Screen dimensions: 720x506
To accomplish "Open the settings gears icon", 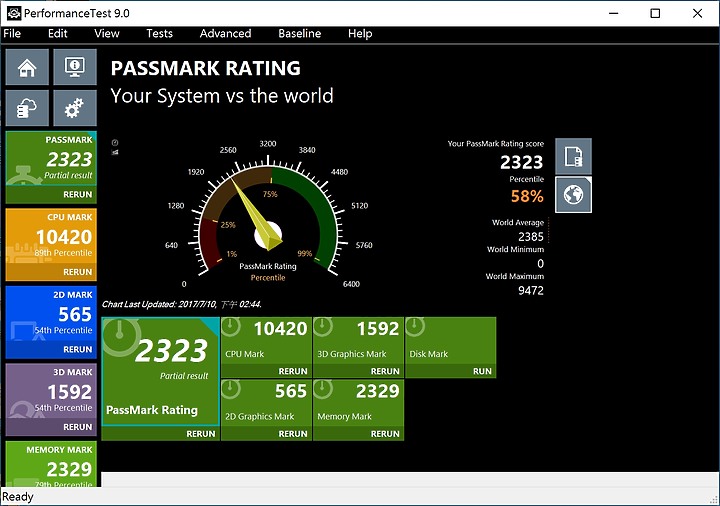I will point(75,108).
